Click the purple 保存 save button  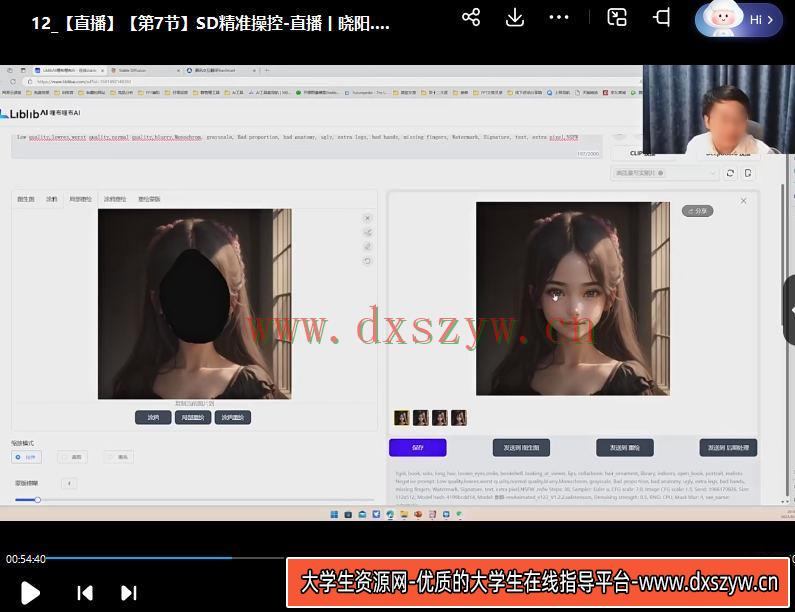[x=418, y=448]
